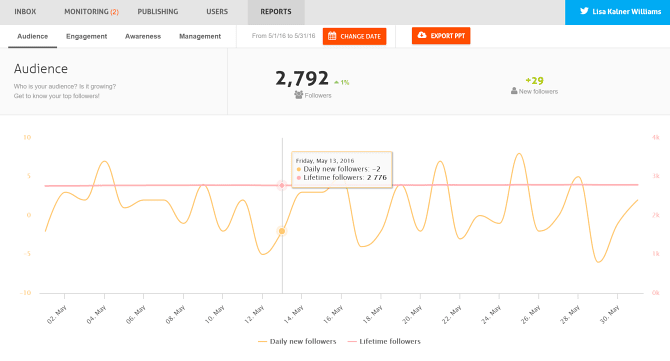This screenshot has width=670, height=361.
Task: Click the 2,792 followers count
Action: tap(302, 78)
